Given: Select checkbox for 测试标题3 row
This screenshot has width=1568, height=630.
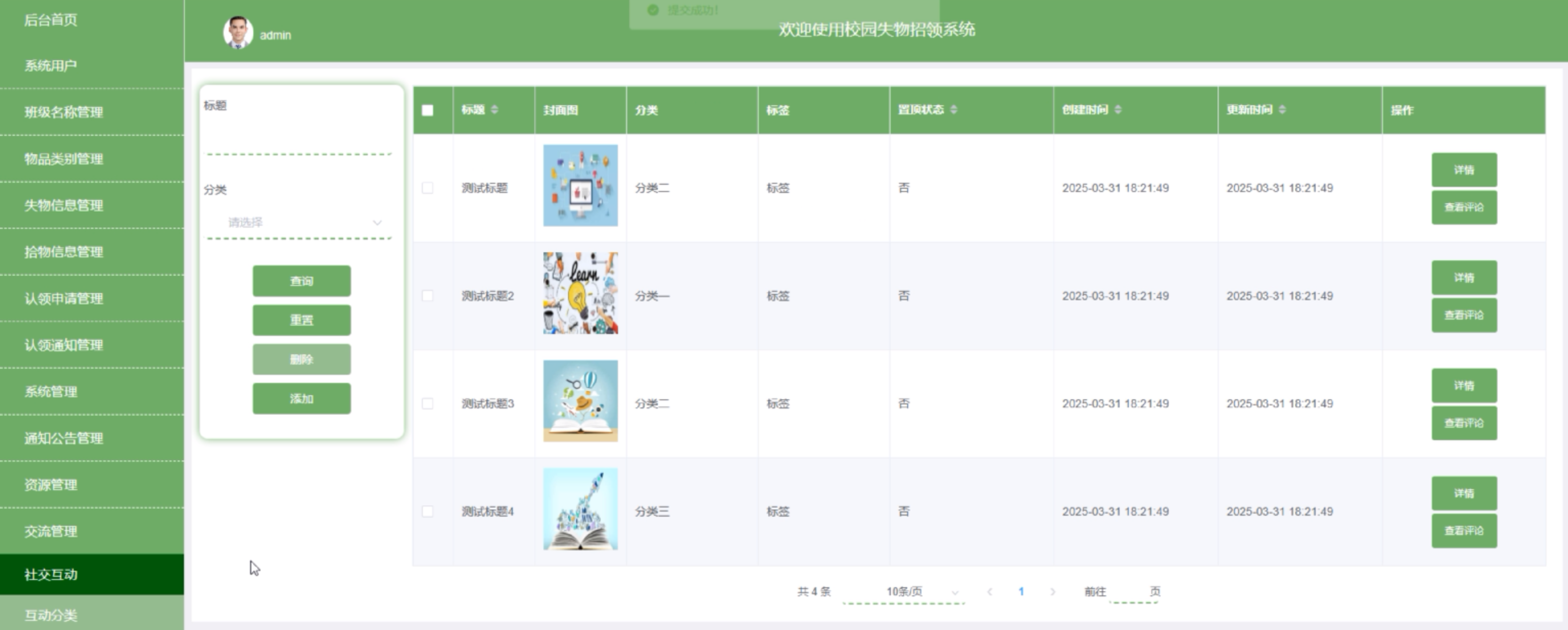Looking at the screenshot, I should click(x=427, y=403).
